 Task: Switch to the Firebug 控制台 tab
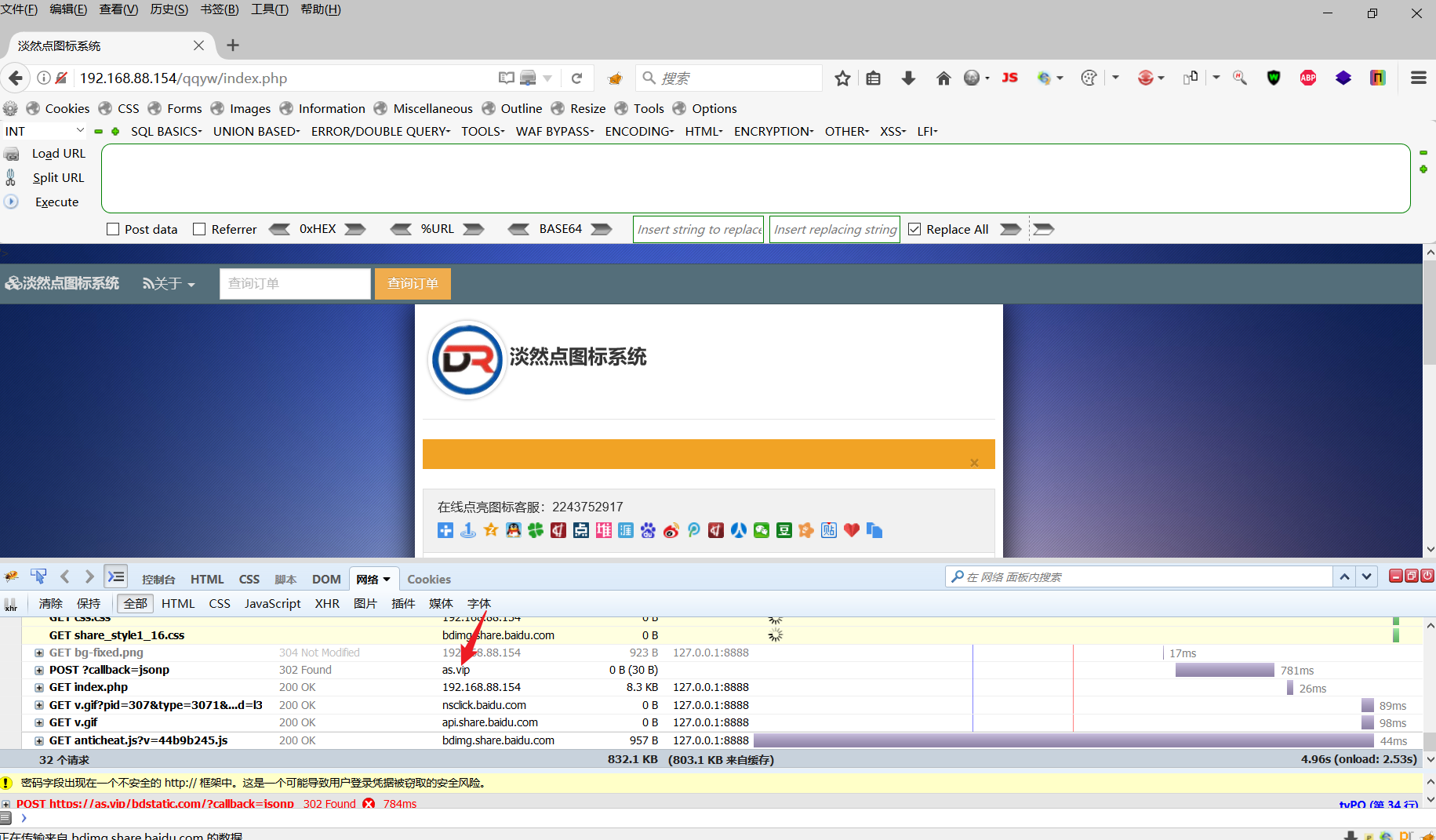click(x=158, y=579)
